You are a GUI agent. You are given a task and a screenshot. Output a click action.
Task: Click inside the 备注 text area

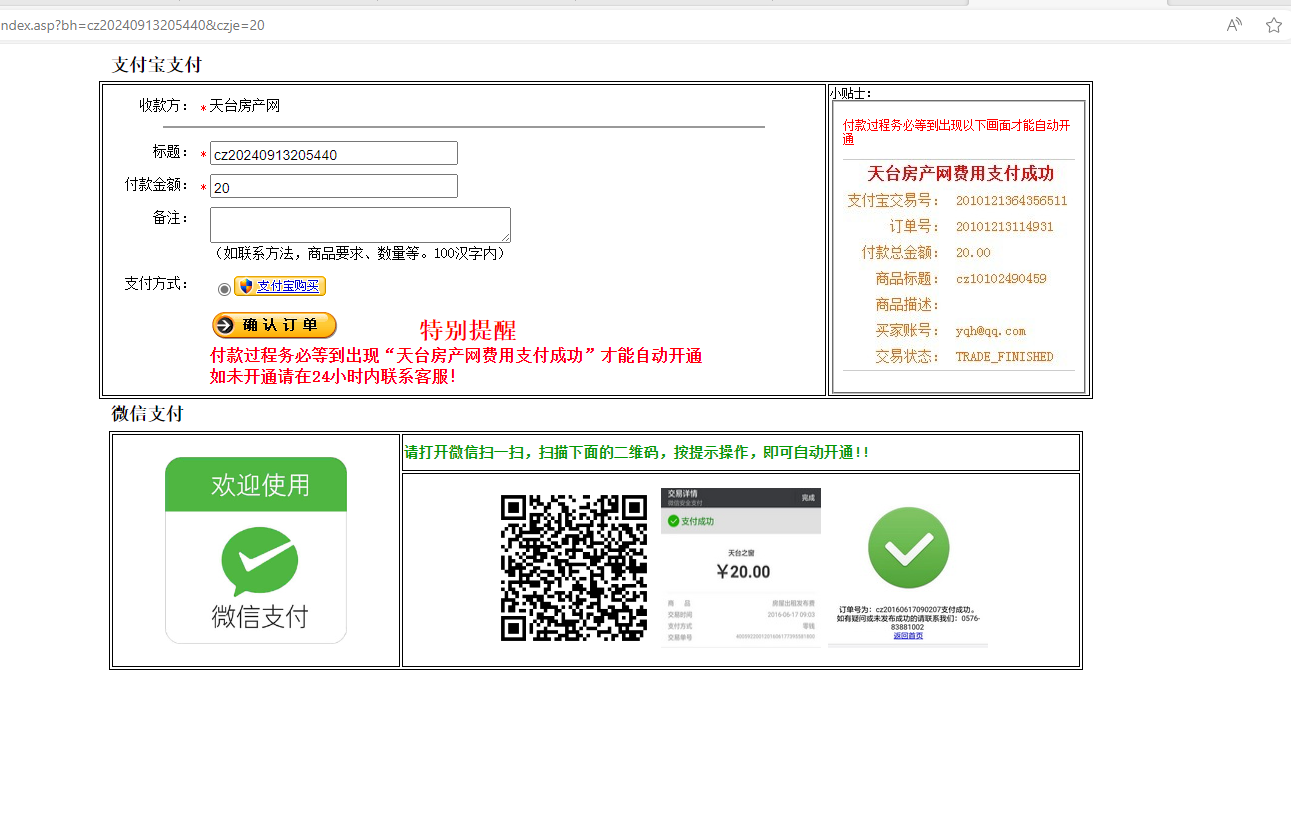tap(360, 224)
